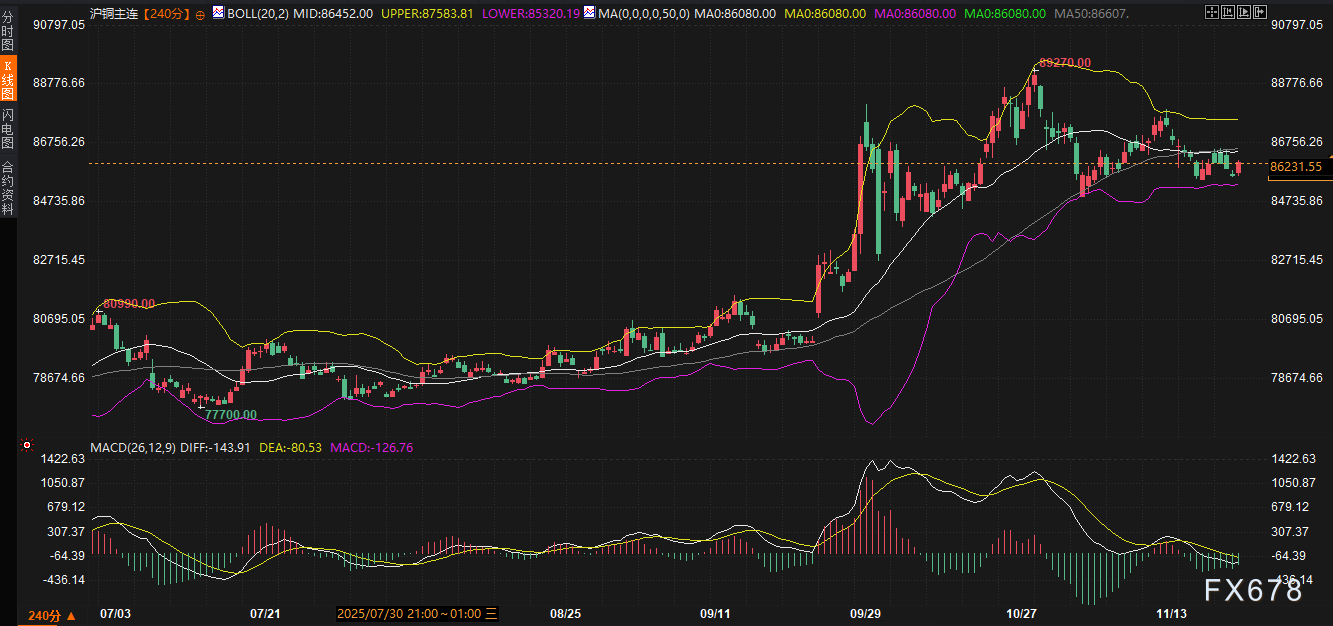Click the orange crosshair icon beside 【240分】
Screen dimensions: 1333x626
click(x=201, y=14)
